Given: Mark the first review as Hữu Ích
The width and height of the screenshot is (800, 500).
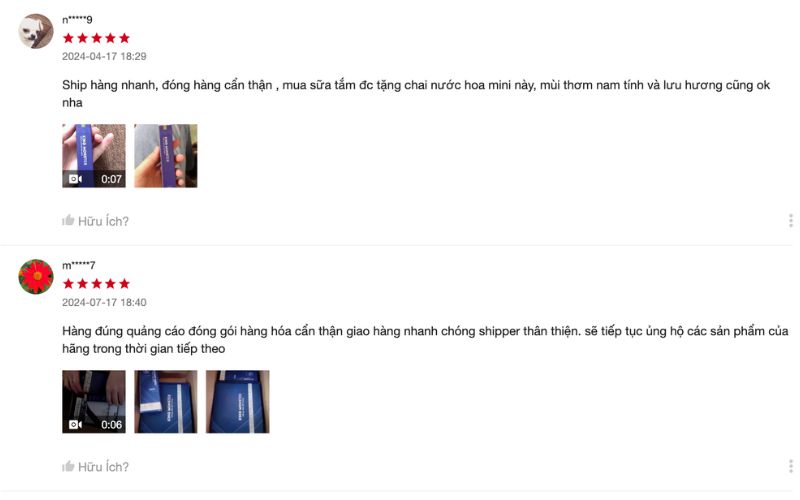Looking at the screenshot, I should (x=95, y=221).
